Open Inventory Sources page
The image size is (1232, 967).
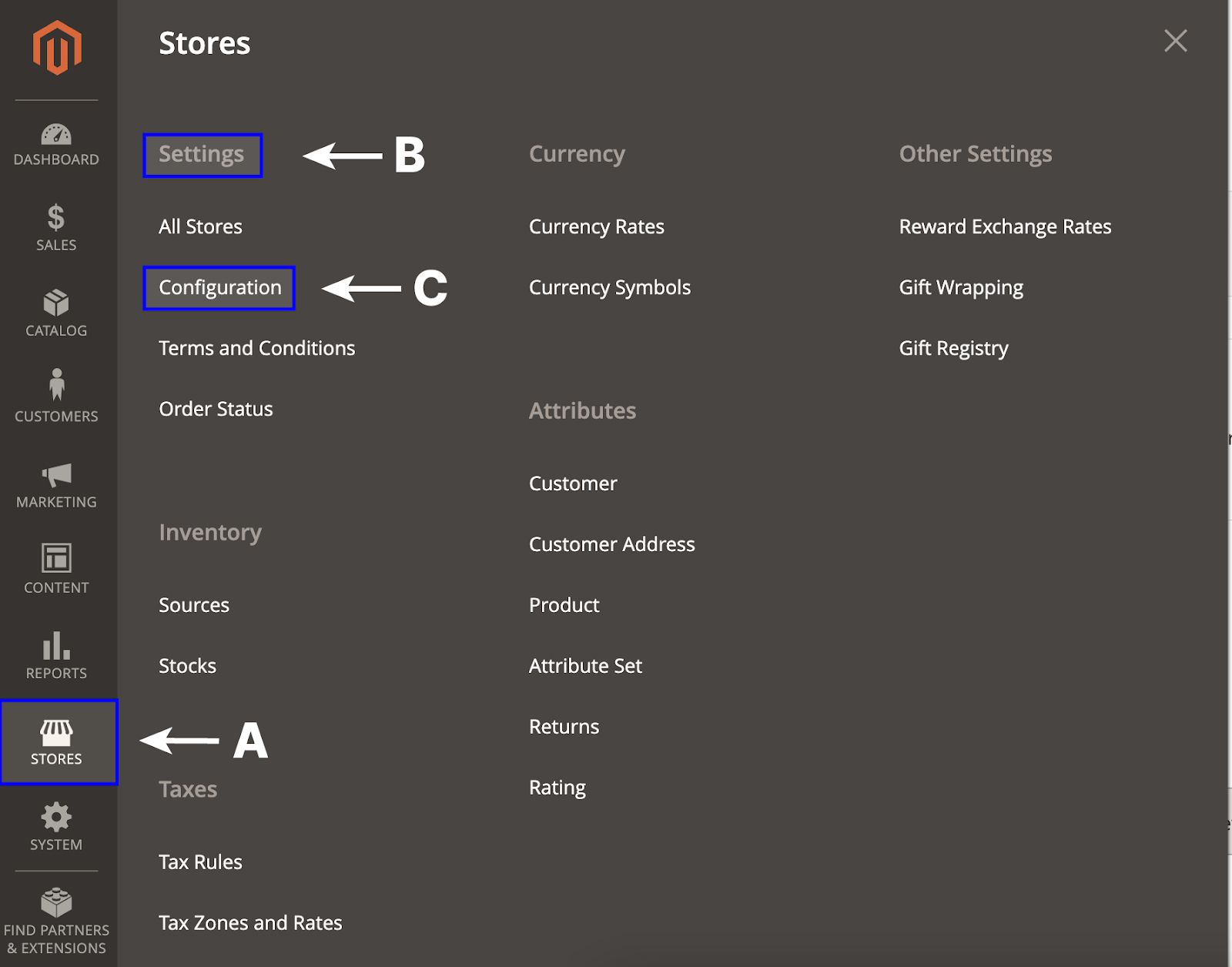pyautogui.click(x=194, y=605)
